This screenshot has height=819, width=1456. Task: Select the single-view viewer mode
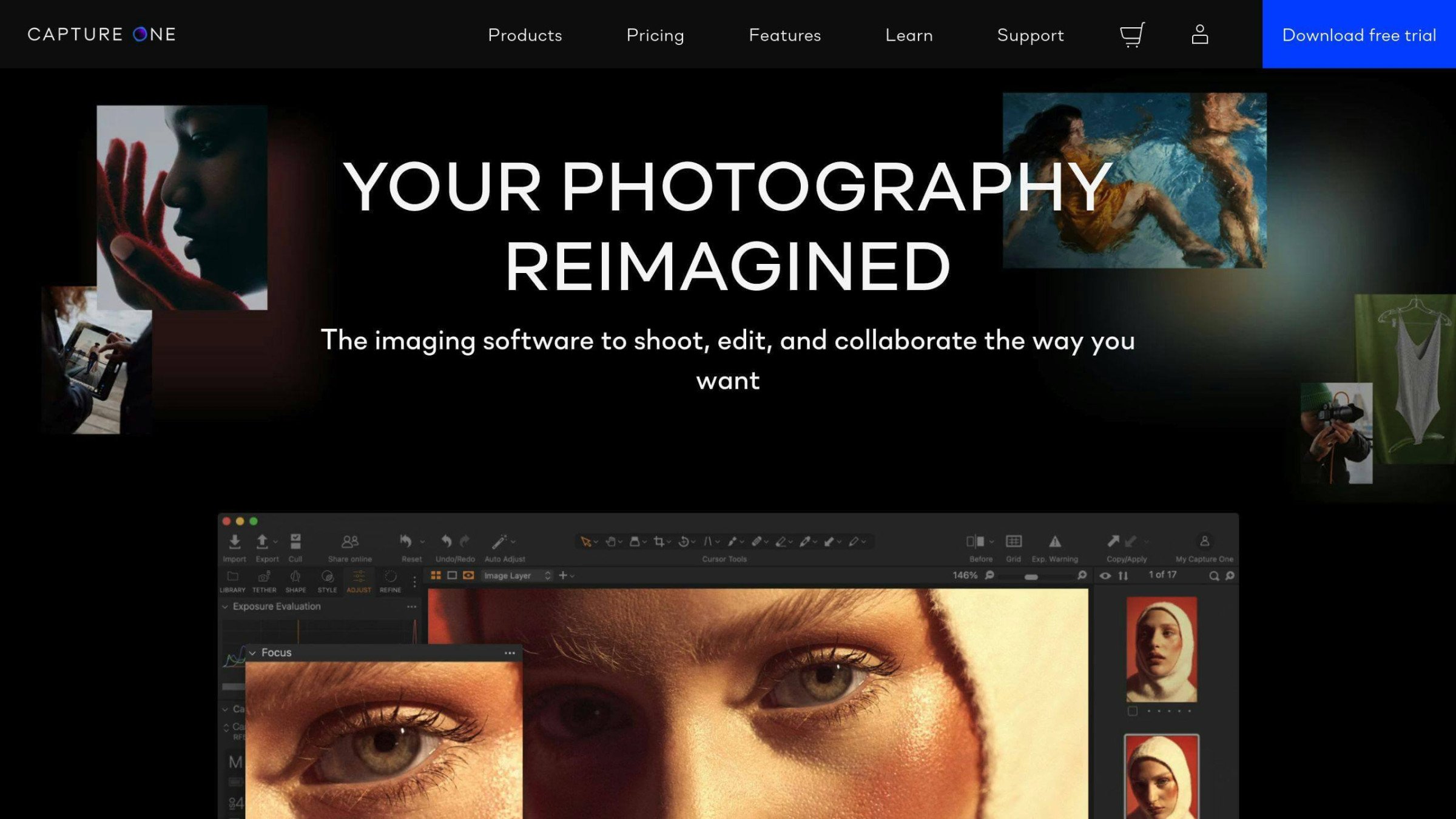coord(452,575)
